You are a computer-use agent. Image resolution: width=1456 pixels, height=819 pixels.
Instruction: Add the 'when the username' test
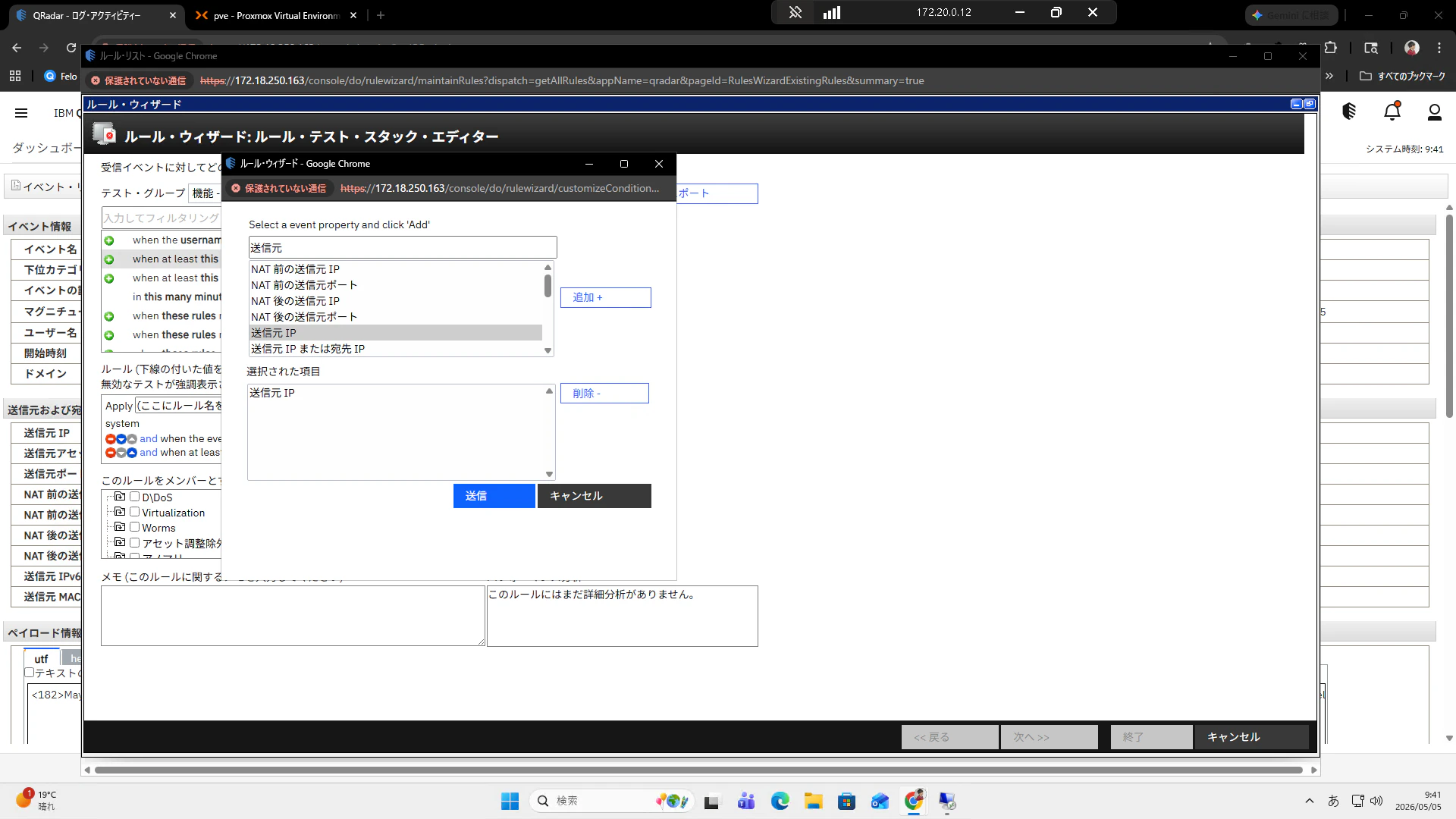pos(109,240)
